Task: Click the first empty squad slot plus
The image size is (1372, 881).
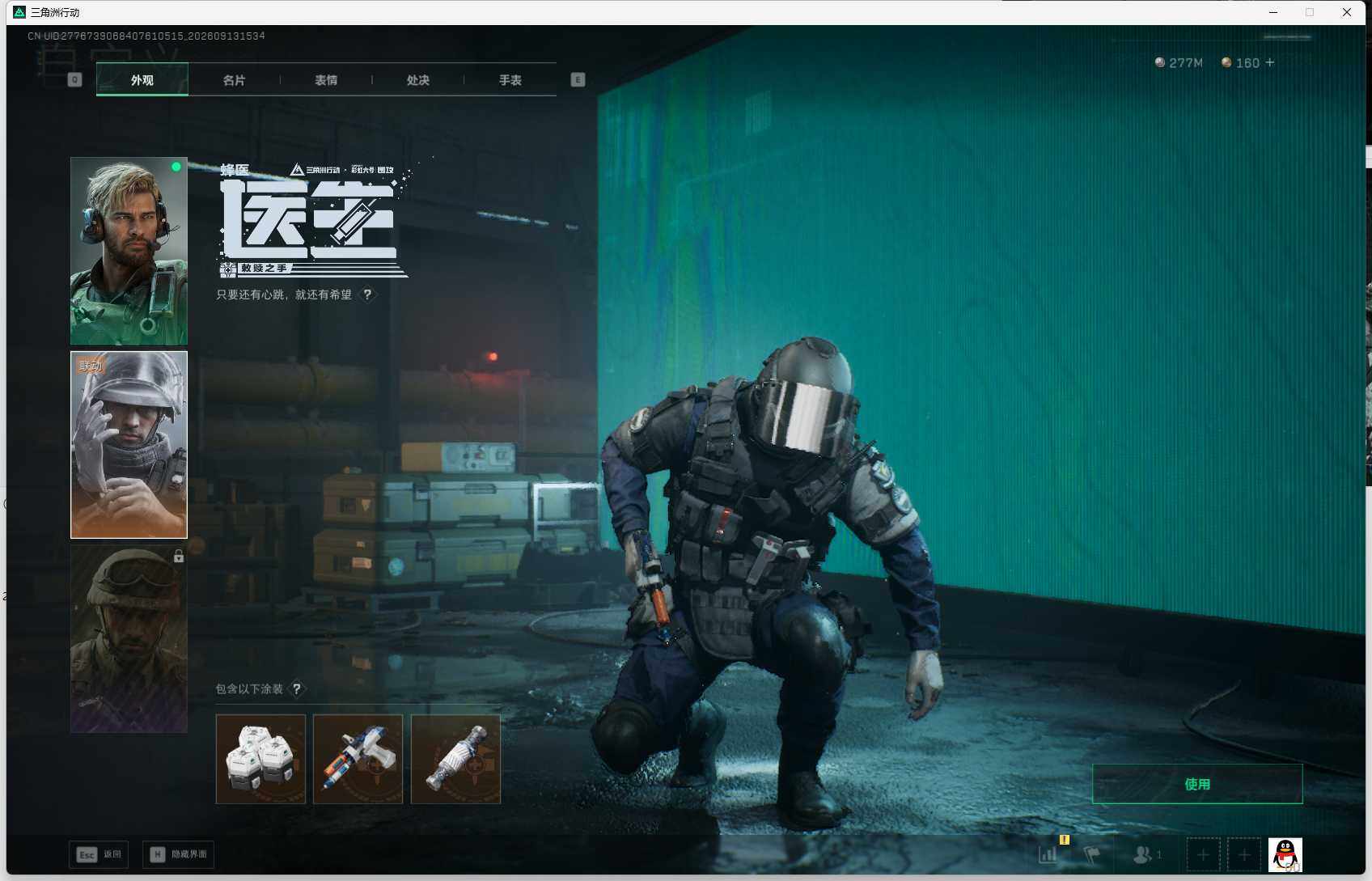Action: (1203, 854)
